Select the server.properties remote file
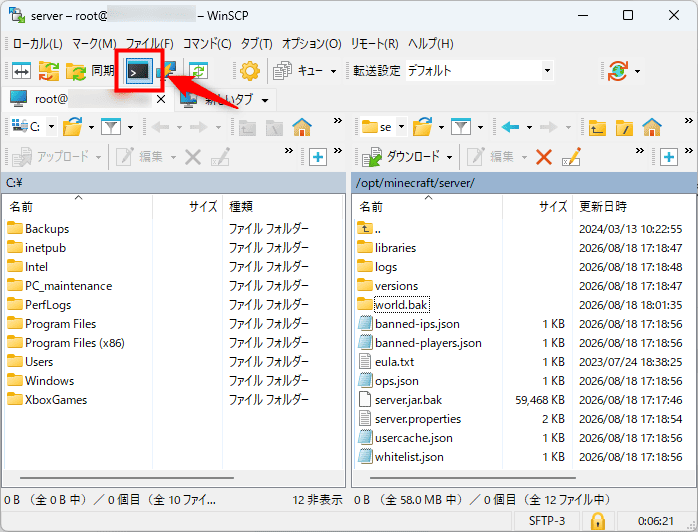This screenshot has height=532, width=698. [410, 418]
